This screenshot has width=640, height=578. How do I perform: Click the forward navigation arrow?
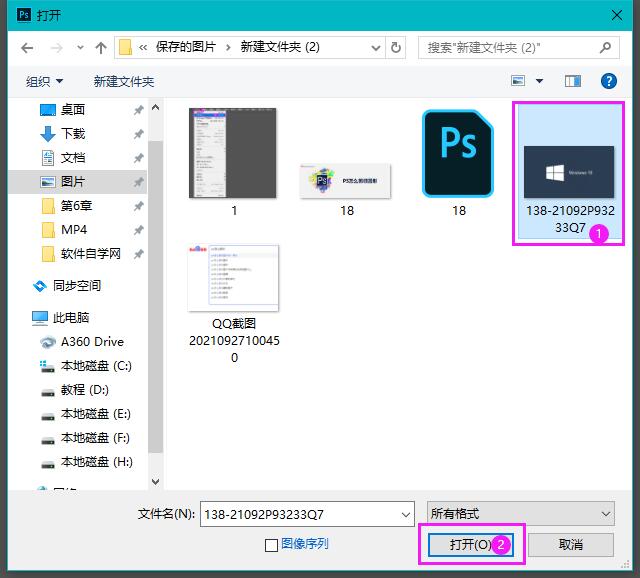(56, 48)
